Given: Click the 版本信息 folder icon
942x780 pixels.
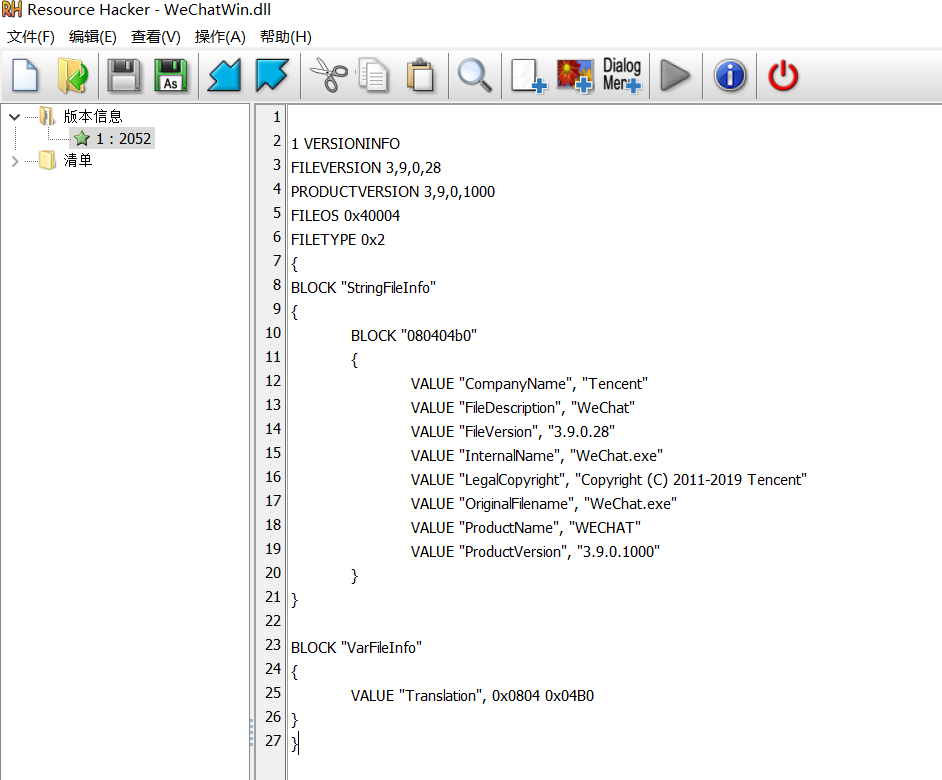Looking at the screenshot, I should [47, 116].
